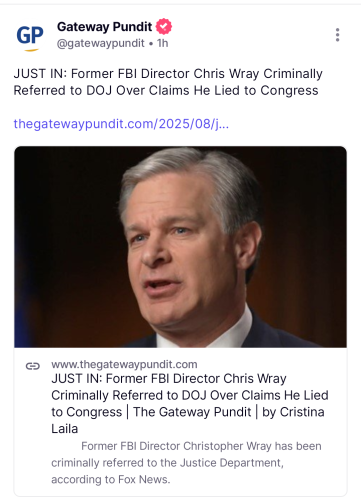This screenshot has width=361, height=500.
Task: Click the www.thegatewaypundit.com domain label
Action: (x=124, y=364)
